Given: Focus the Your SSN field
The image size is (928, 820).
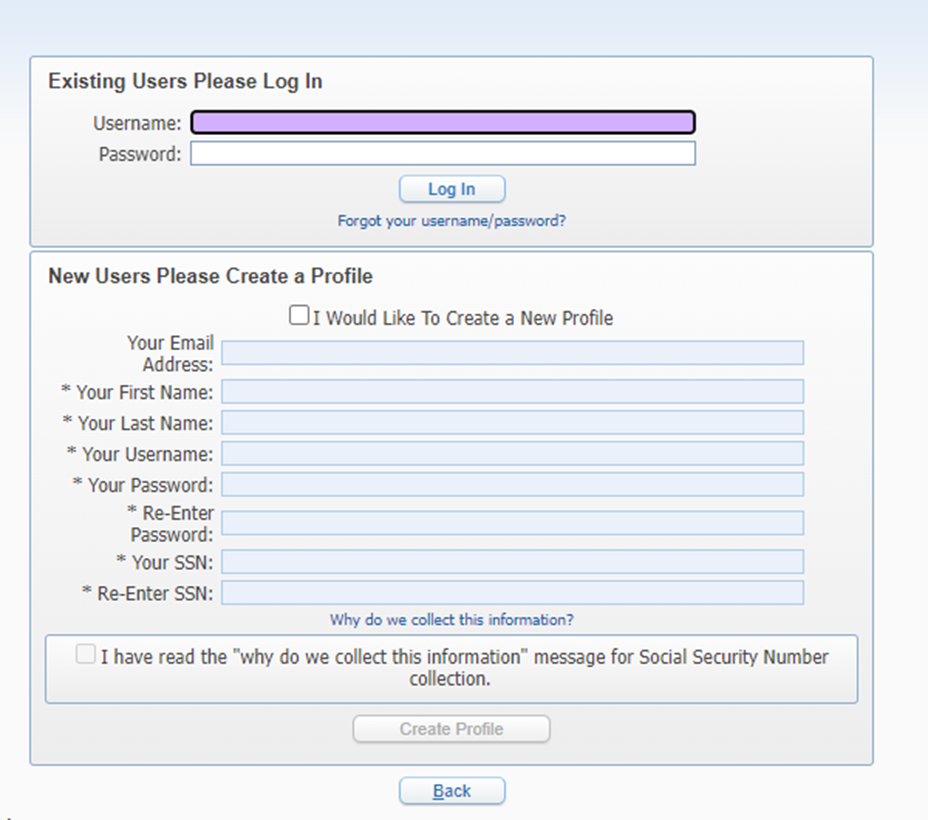Looking at the screenshot, I should point(512,562).
